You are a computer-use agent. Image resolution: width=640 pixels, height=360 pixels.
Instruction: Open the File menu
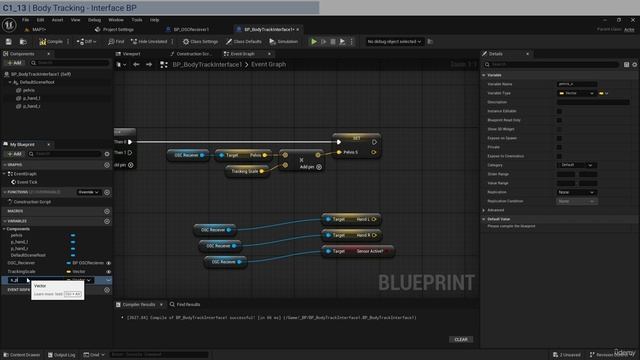25,20
